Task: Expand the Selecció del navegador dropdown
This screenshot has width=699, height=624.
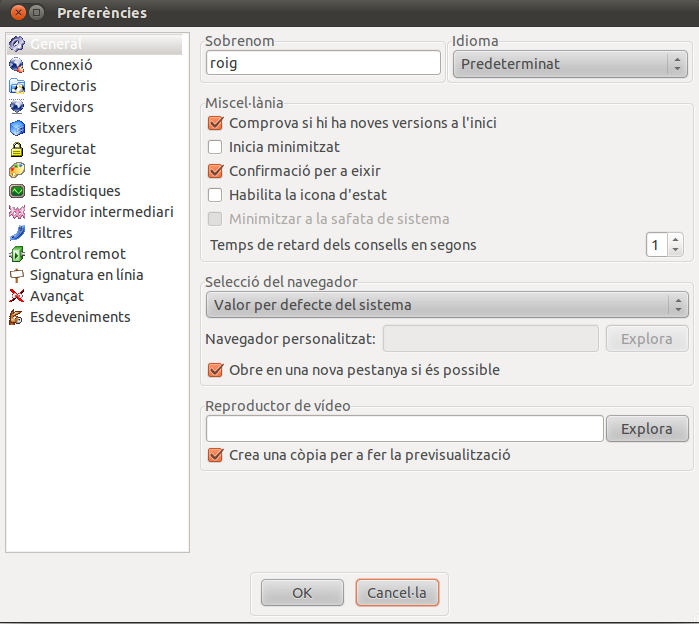Action: pyautogui.click(x=447, y=305)
